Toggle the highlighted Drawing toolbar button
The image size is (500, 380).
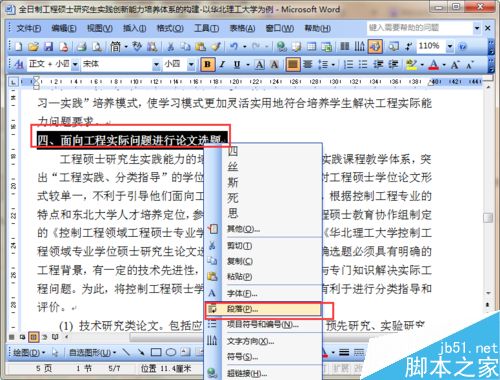point(375,47)
